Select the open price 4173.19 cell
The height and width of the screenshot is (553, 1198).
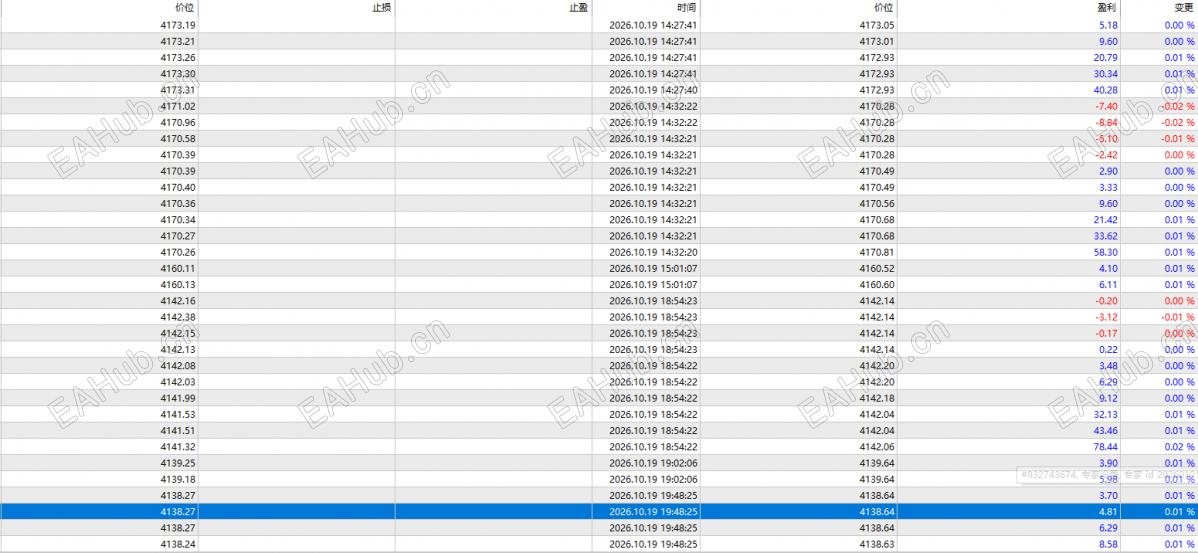pyautogui.click(x=177, y=25)
